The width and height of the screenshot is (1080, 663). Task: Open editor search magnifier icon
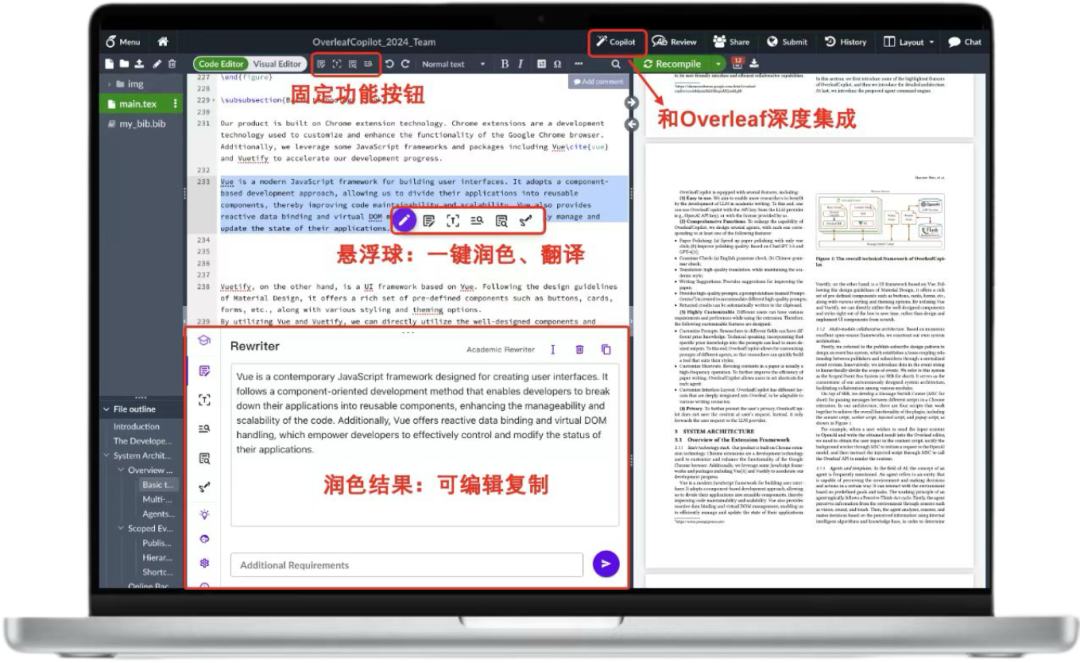pos(616,64)
